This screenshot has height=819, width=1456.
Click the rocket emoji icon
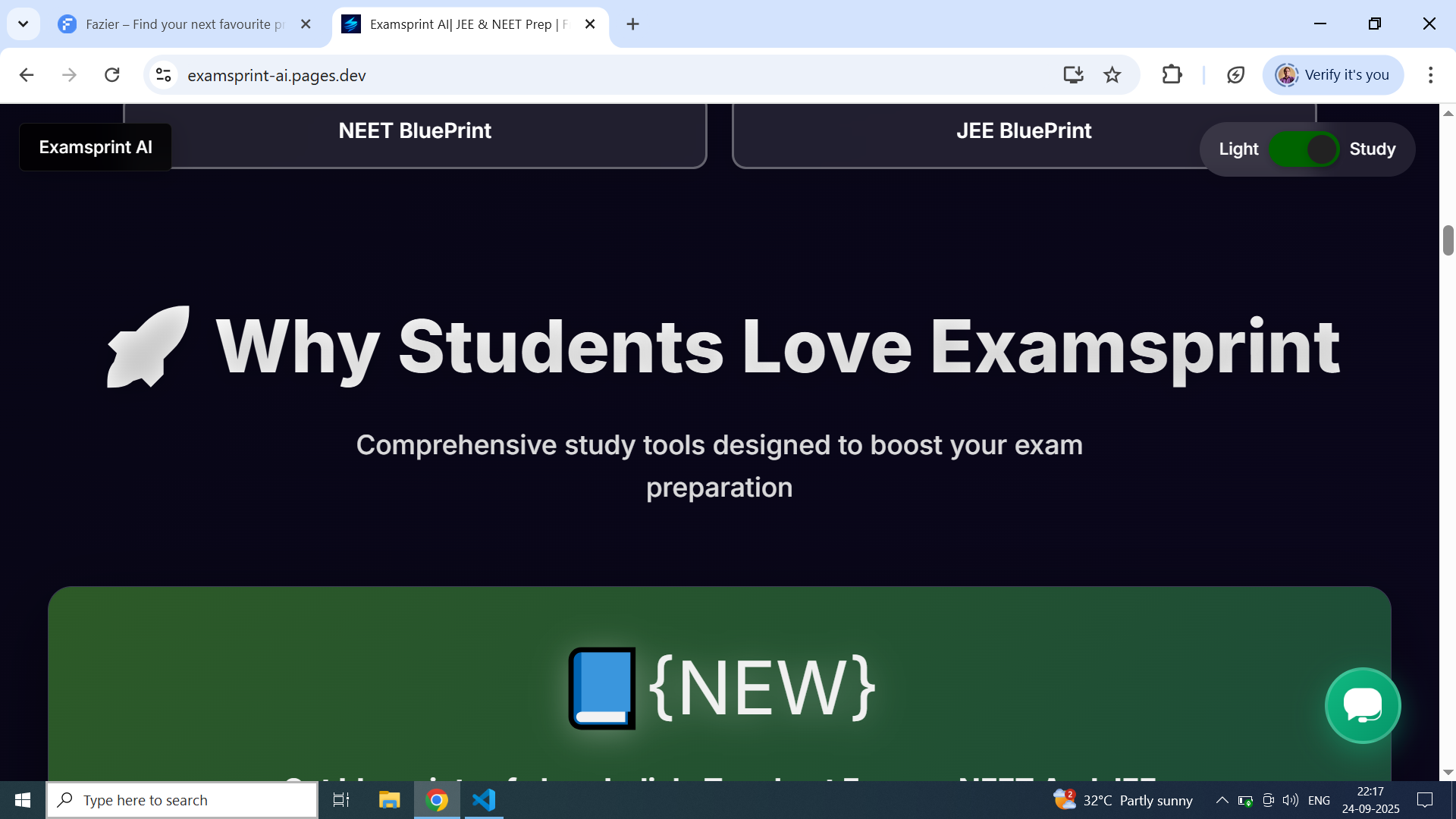point(149,347)
